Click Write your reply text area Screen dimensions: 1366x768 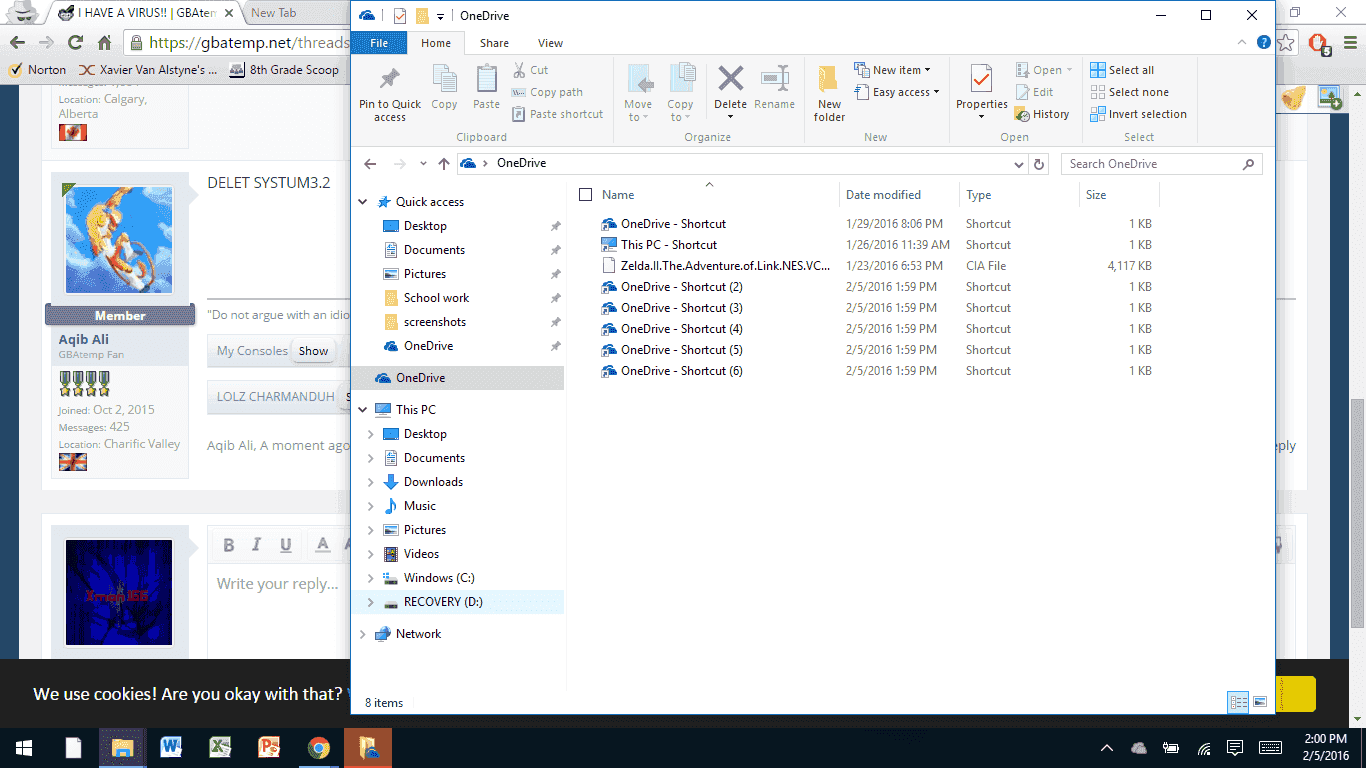coord(279,584)
